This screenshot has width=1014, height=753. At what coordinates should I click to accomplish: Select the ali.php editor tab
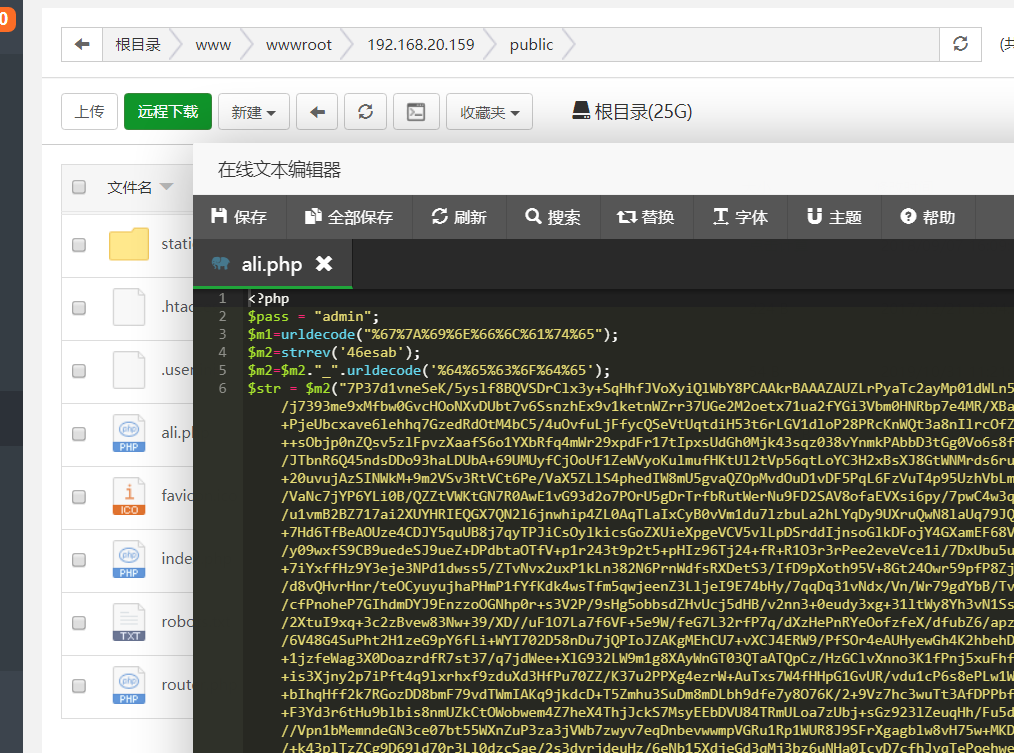[272, 264]
